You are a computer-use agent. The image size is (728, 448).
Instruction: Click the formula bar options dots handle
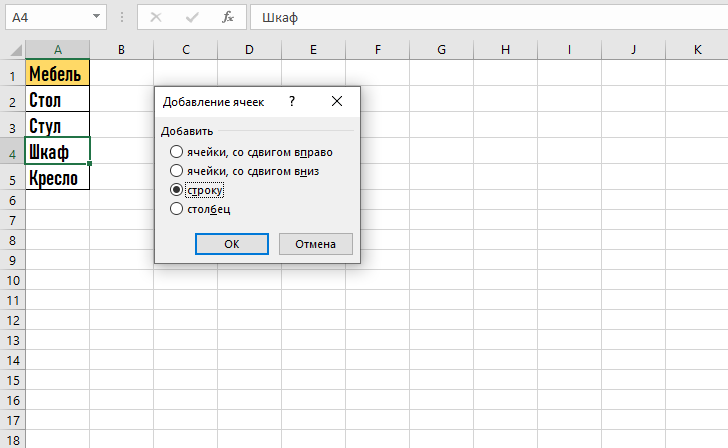click(x=122, y=17)
